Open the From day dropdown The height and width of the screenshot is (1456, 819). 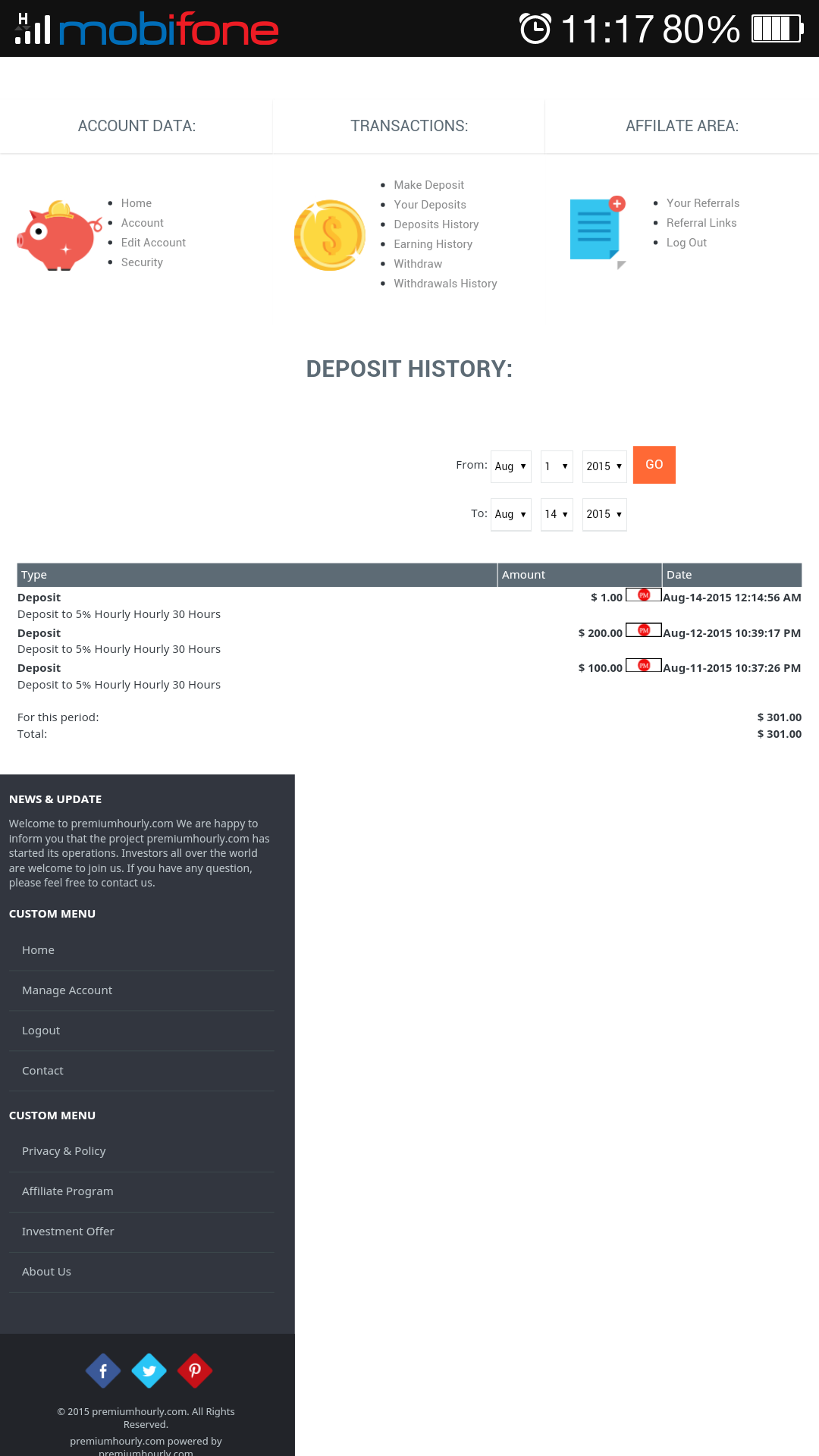click(x=556, y=466)
